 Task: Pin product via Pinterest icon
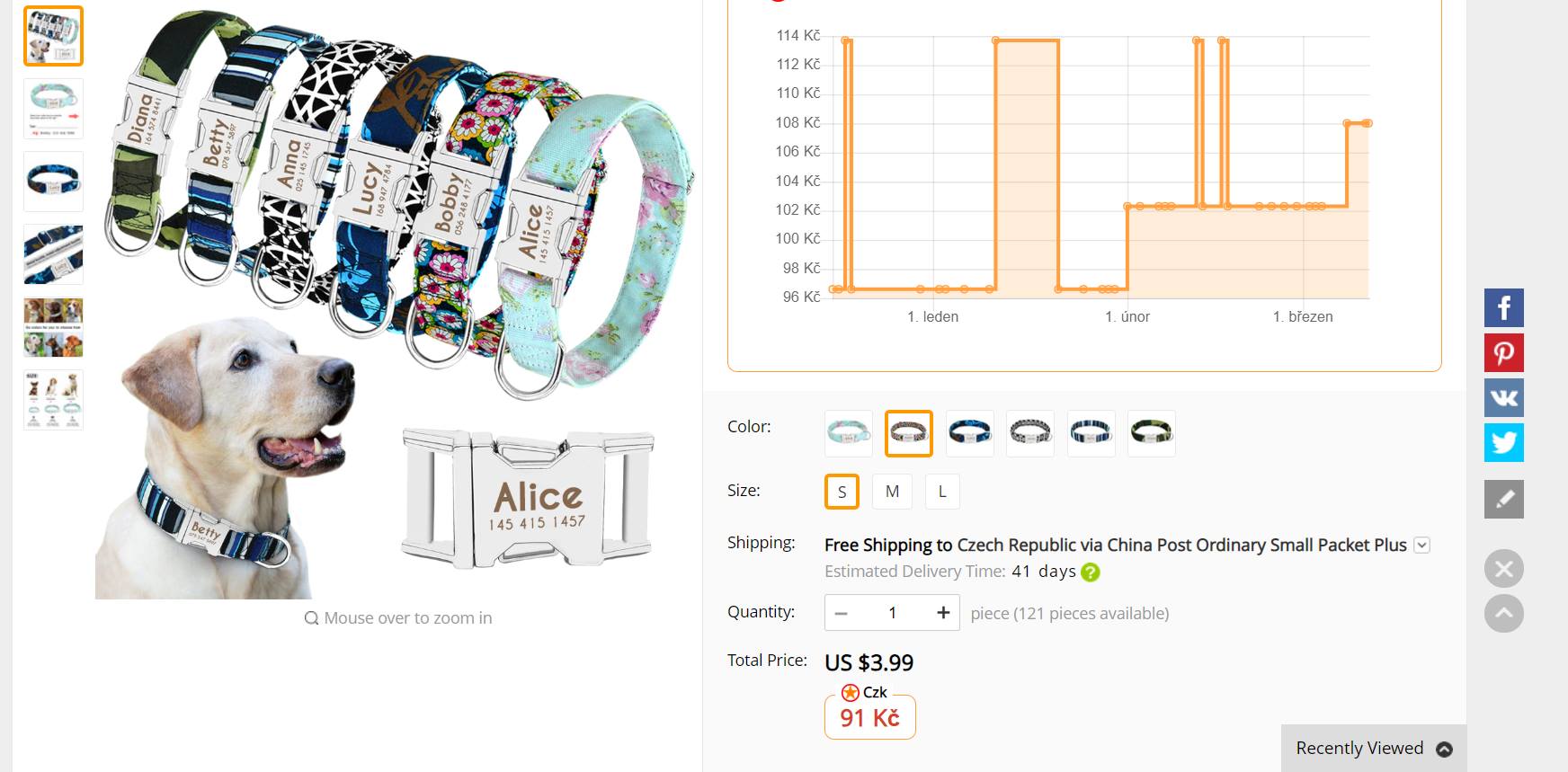1503,353
